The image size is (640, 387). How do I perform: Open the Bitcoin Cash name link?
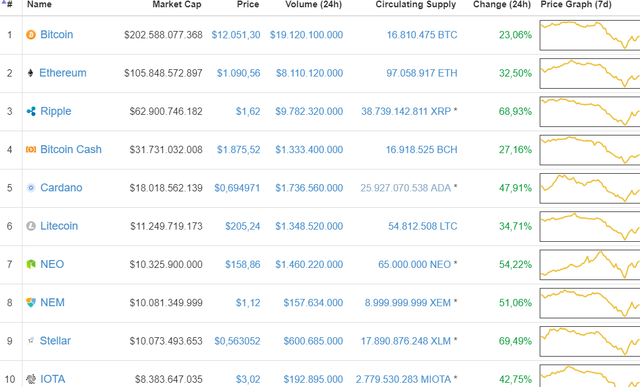pyautogui.click(x=71, y=149)
